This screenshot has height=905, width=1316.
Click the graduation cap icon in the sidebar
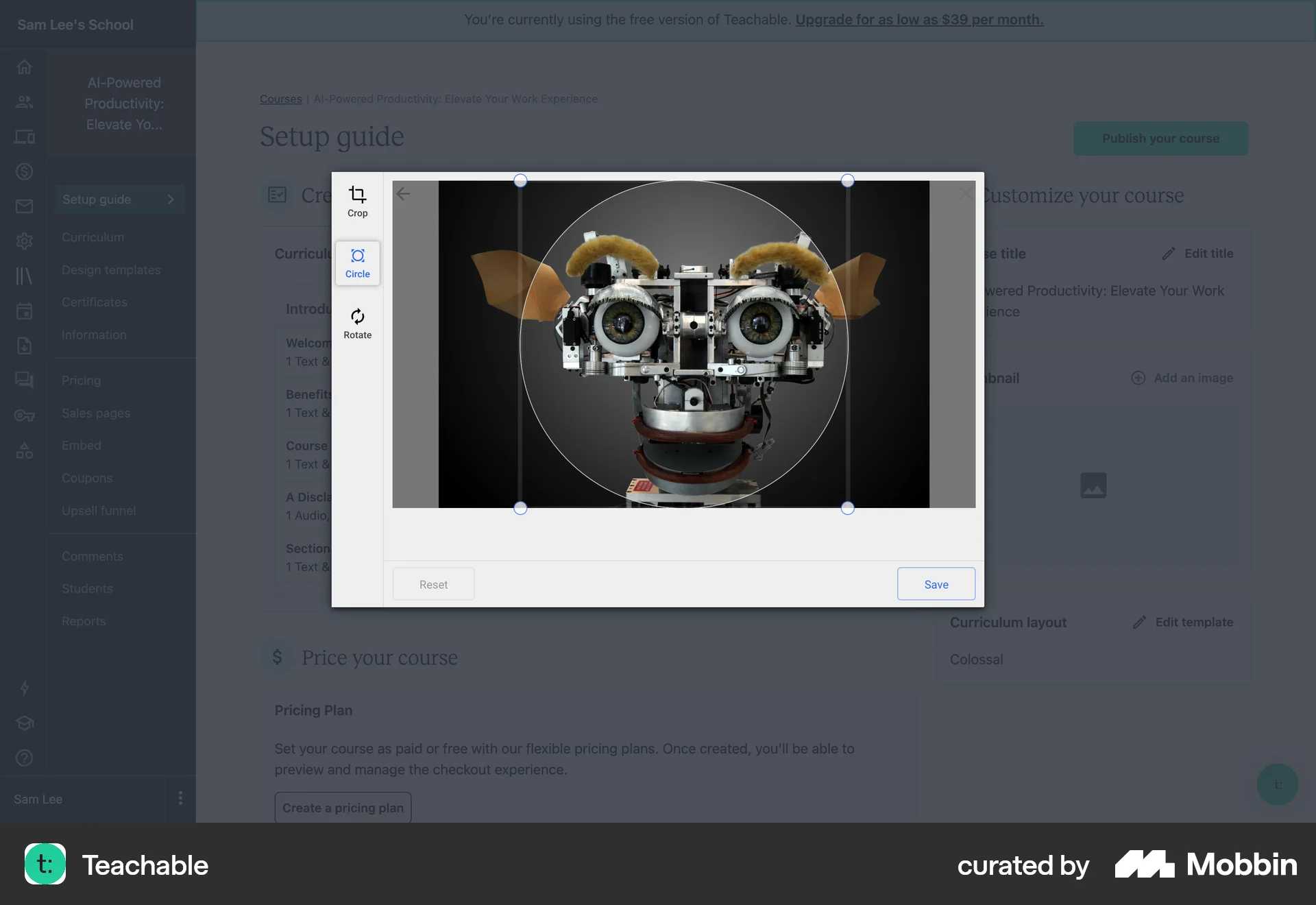pyautogui.click(x=24, y=723)
